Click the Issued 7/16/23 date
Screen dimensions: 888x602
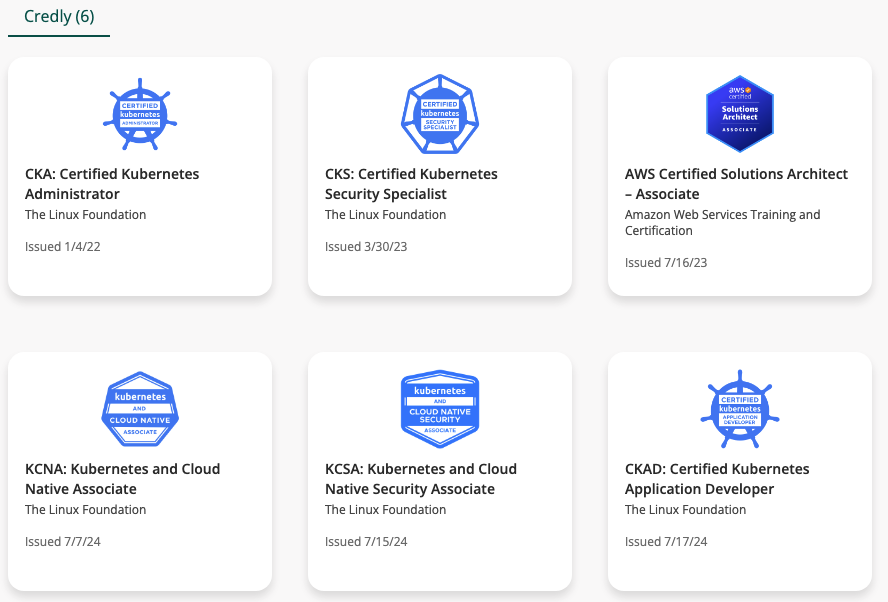coord(666,262)
